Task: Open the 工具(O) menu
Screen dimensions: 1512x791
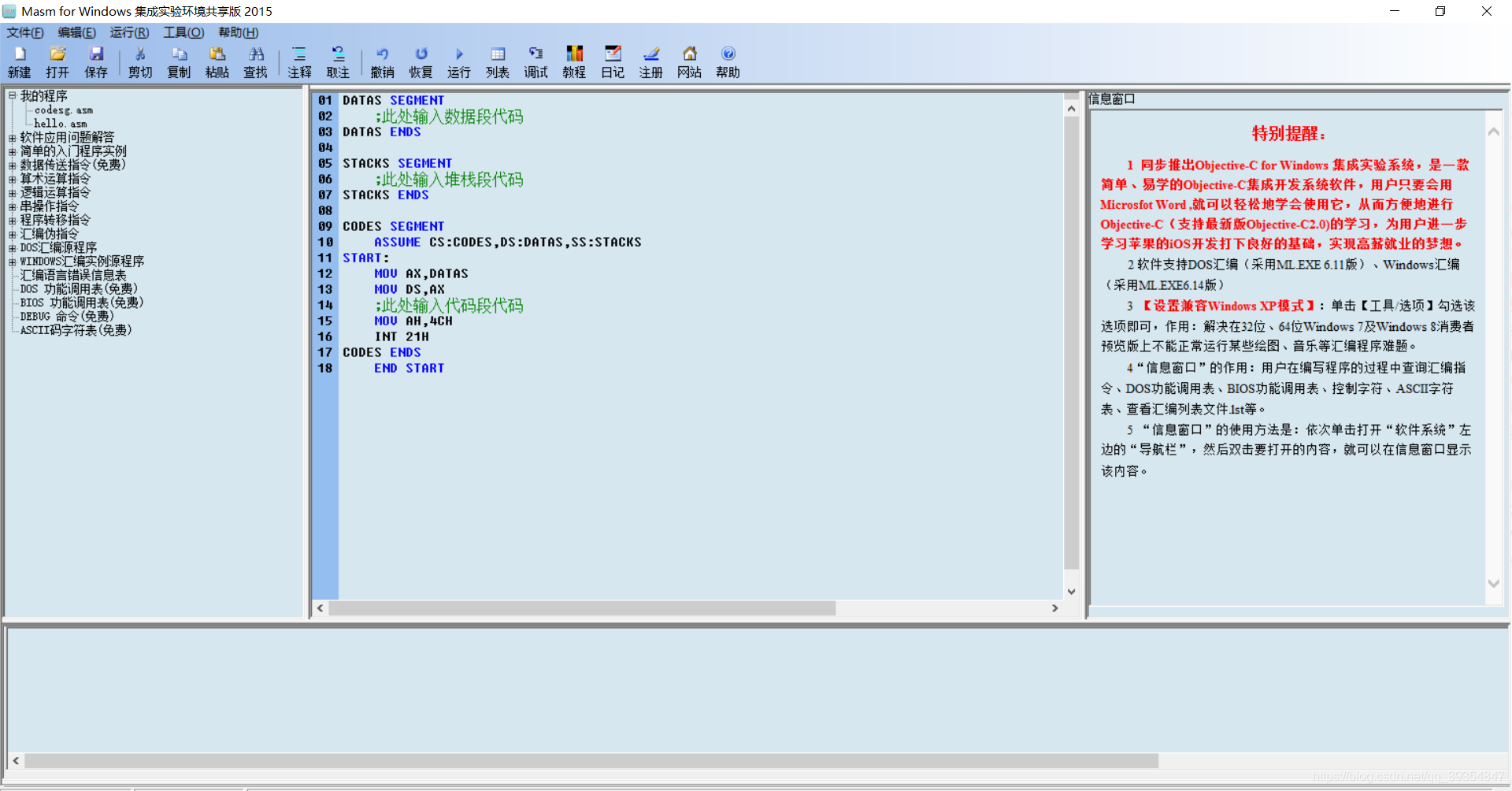Action: [x=183, y=32]
